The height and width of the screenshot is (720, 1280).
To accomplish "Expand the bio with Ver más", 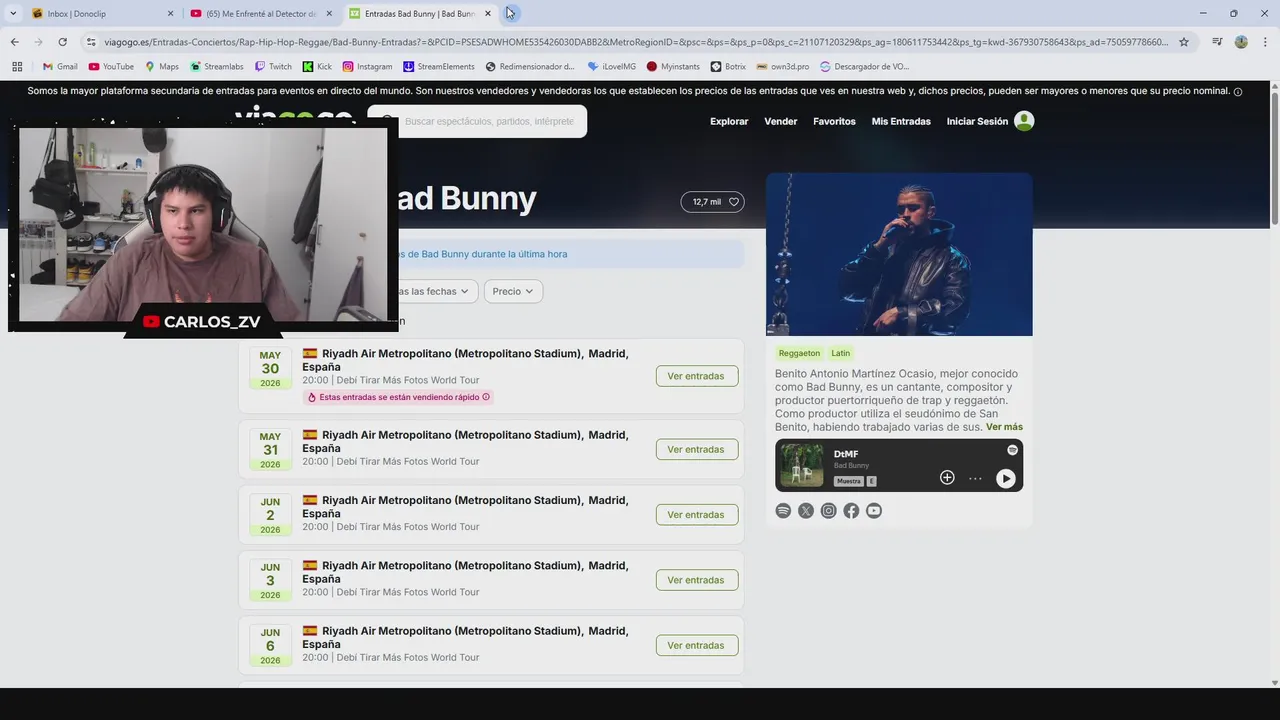I will (x=1004, y=427).
